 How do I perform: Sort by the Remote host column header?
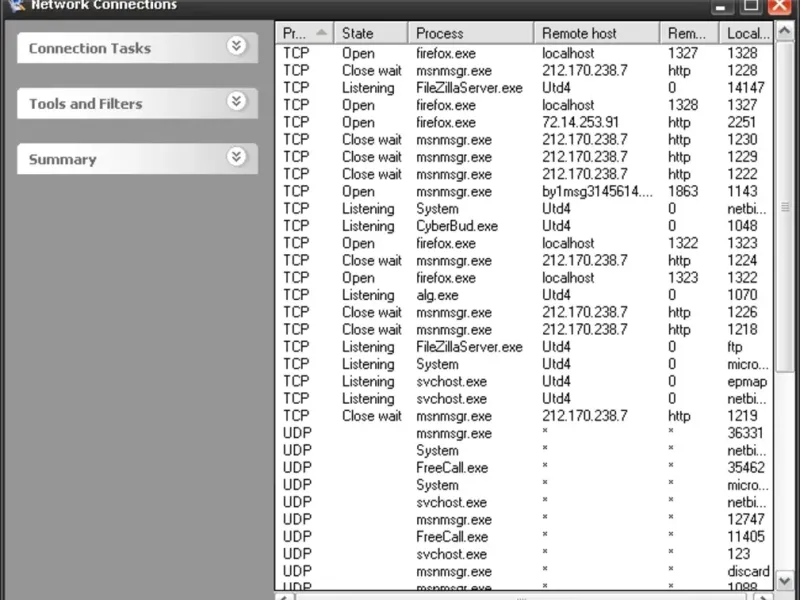pyautogui.click(x=596, y=33)
